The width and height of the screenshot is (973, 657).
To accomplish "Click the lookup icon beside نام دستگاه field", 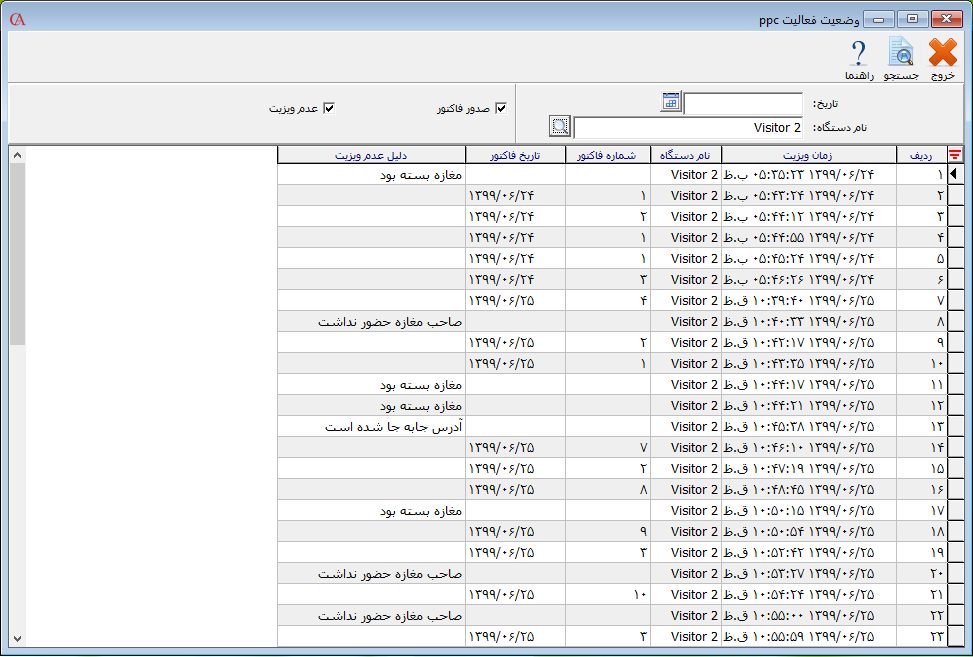I will 560,127.
